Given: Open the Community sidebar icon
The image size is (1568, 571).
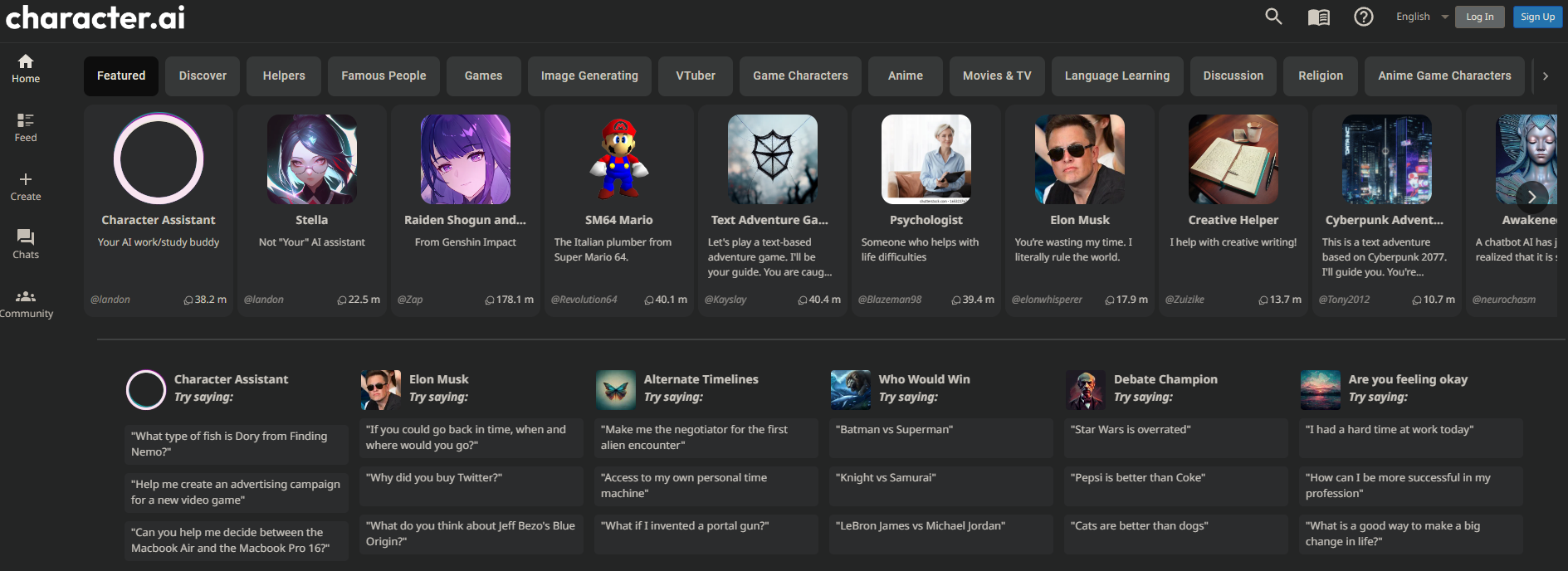Looking at the screenshot, I should (x=26, y=304).
